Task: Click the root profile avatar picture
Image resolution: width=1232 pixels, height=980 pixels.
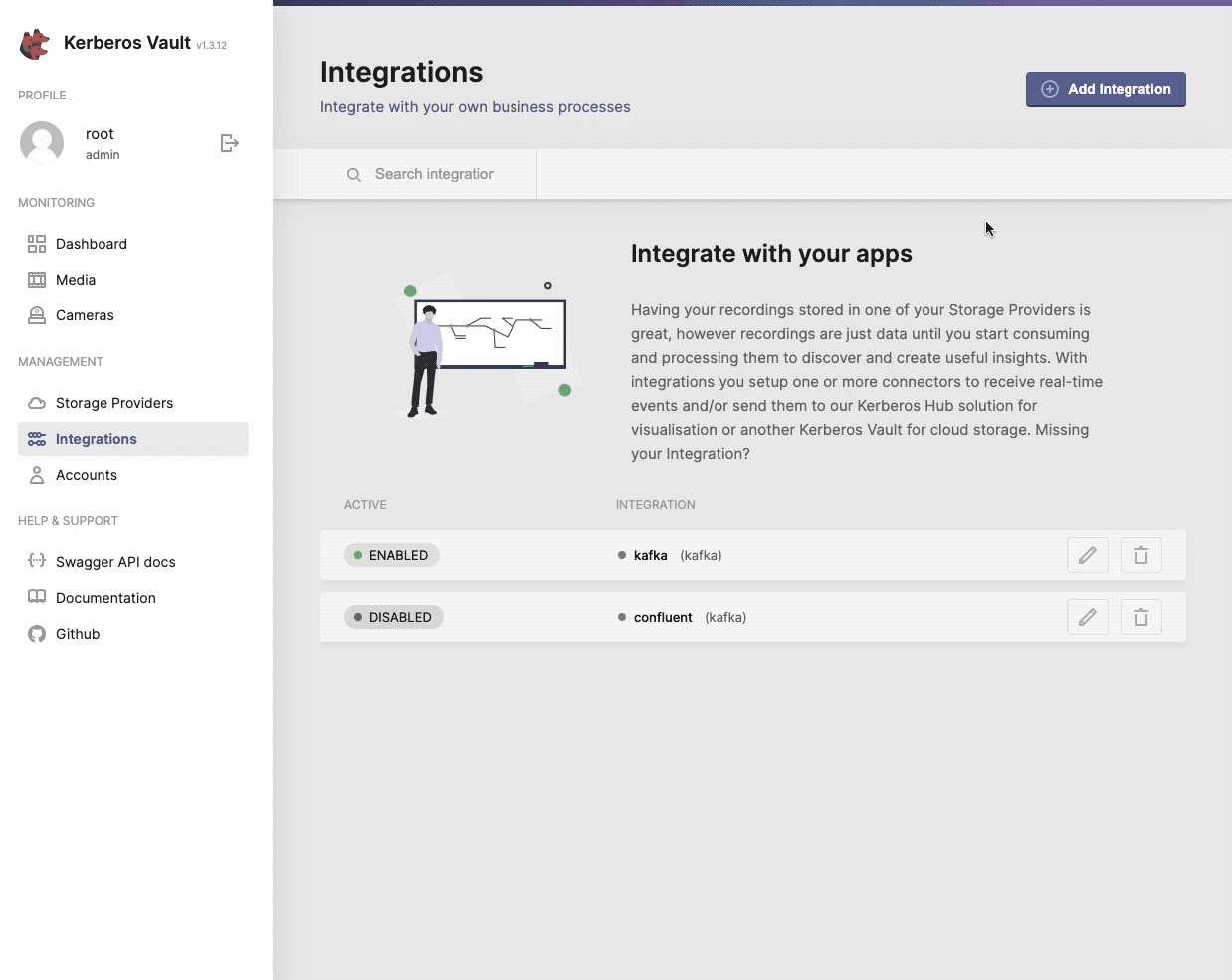Action: (41, 143)
